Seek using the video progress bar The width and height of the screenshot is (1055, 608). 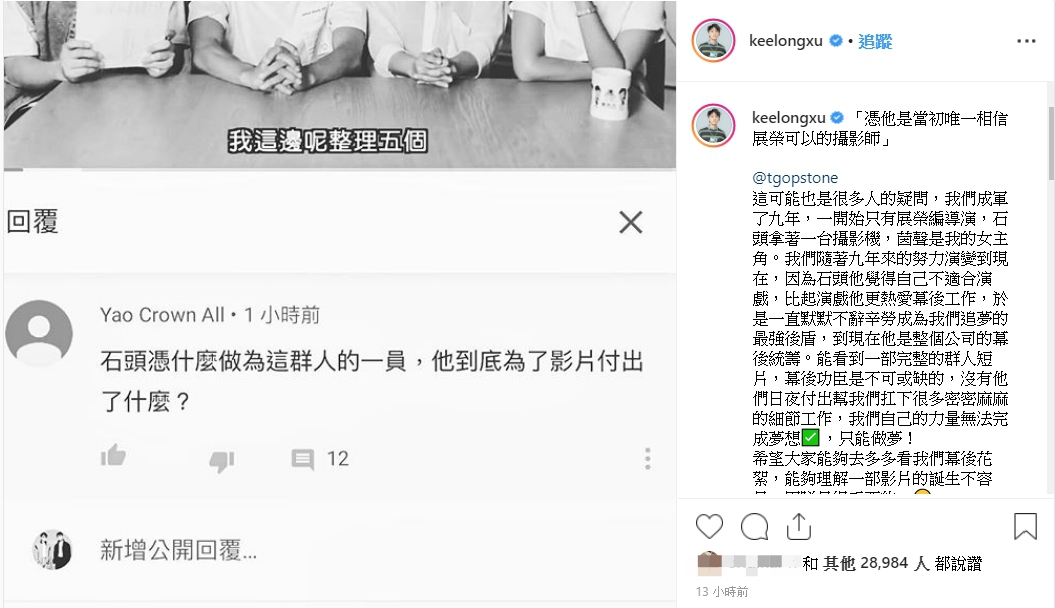pyautogui.click(x=340, y=169)
